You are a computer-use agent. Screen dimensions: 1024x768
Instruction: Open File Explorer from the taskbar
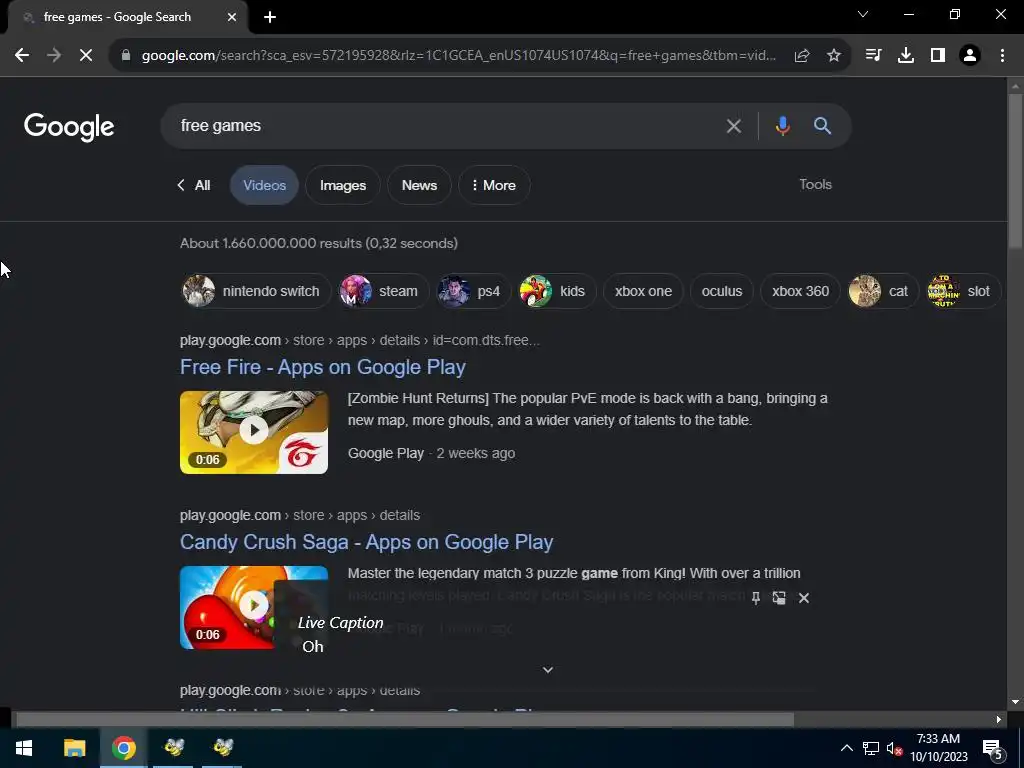pos(74,748)
